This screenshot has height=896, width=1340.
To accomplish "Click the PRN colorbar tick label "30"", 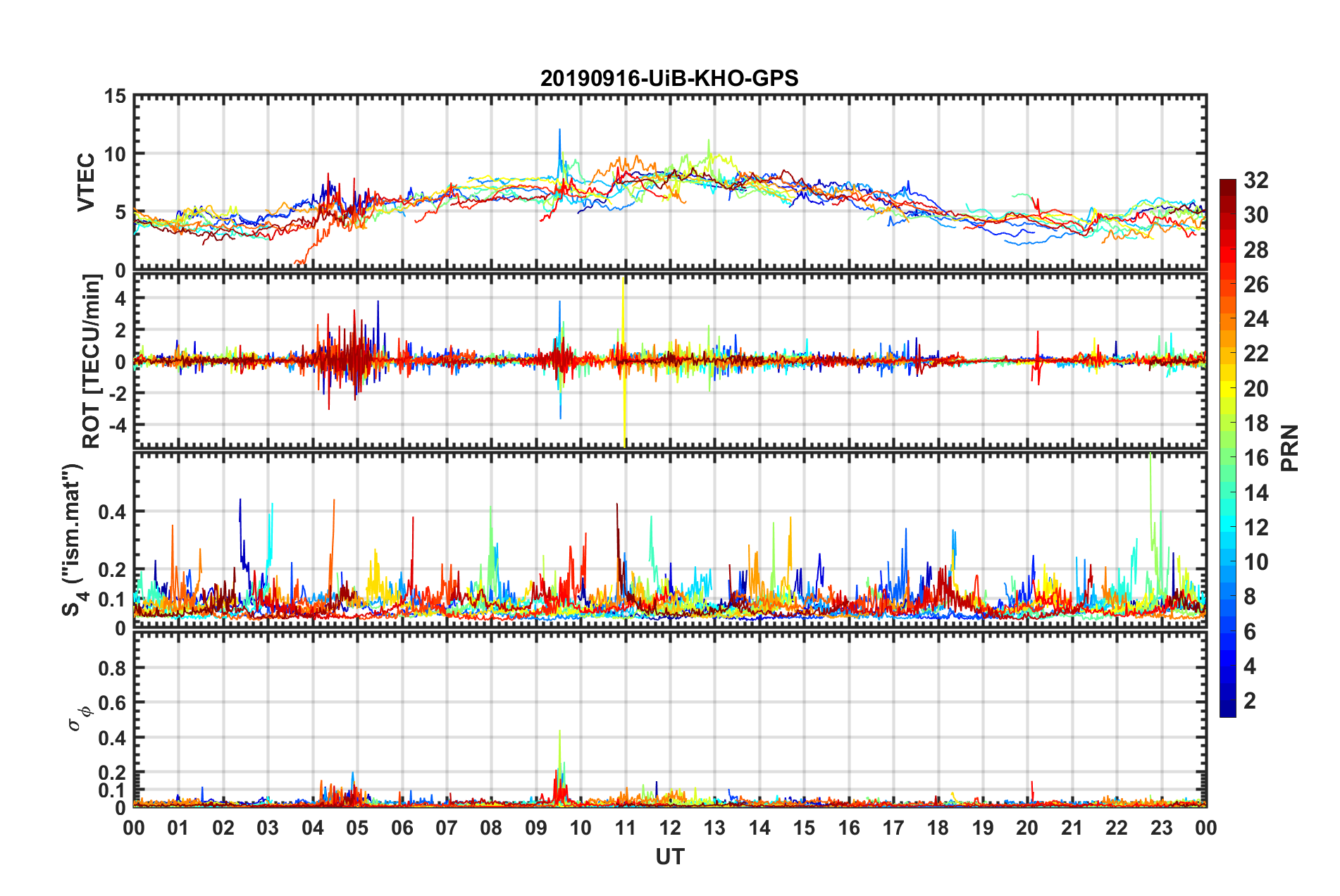I will pyautogui.click(x=1255, y=215).
